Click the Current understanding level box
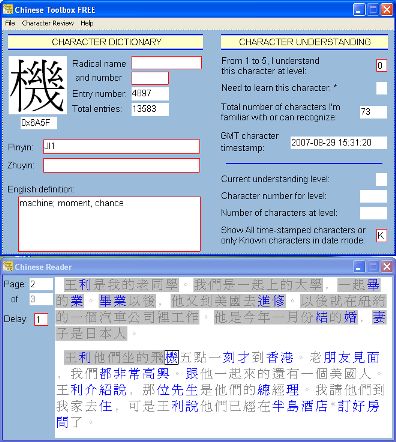 pyautogui.click(x=381, y=179)
